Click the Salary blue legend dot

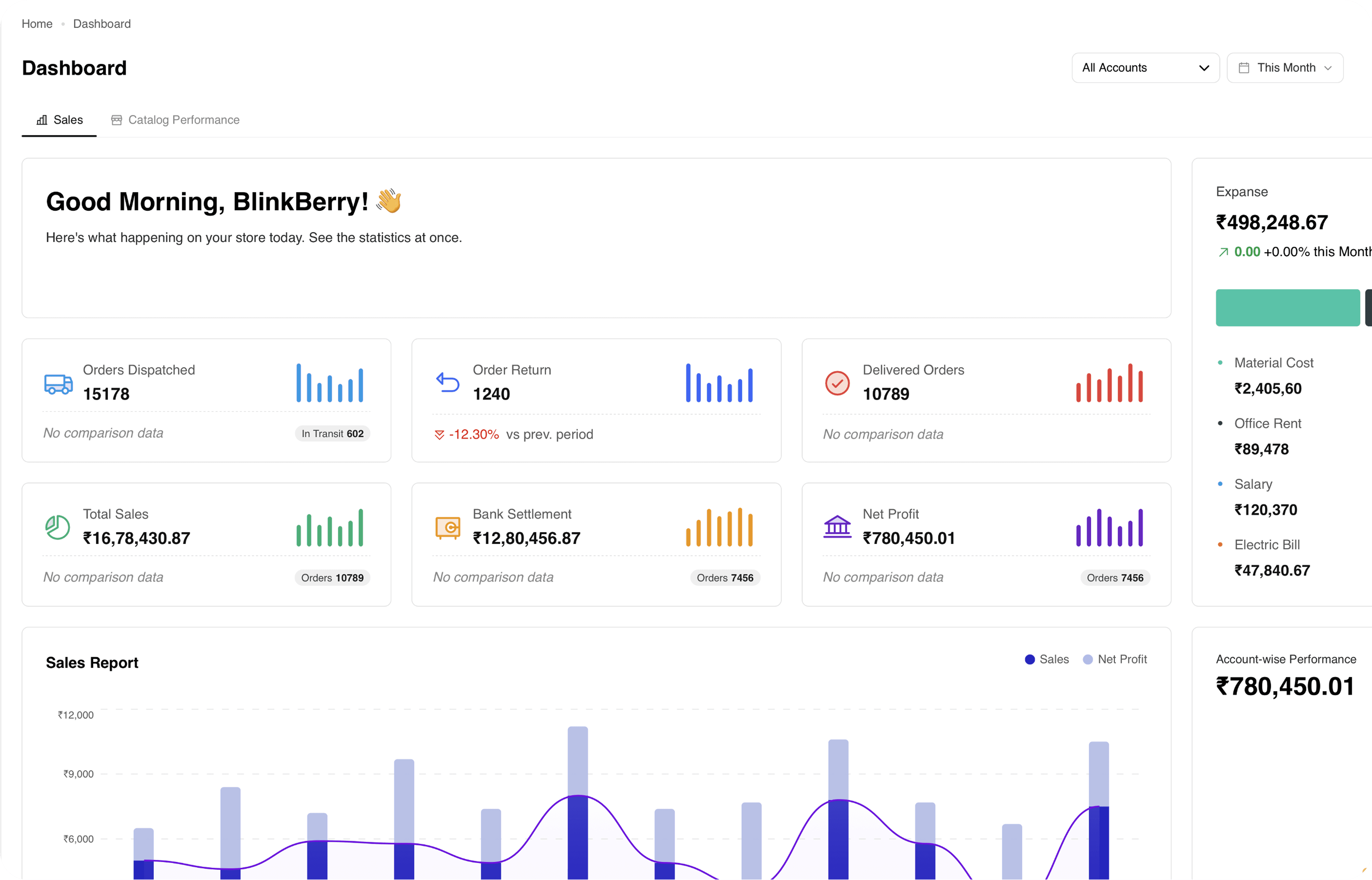click(1220, 484)
